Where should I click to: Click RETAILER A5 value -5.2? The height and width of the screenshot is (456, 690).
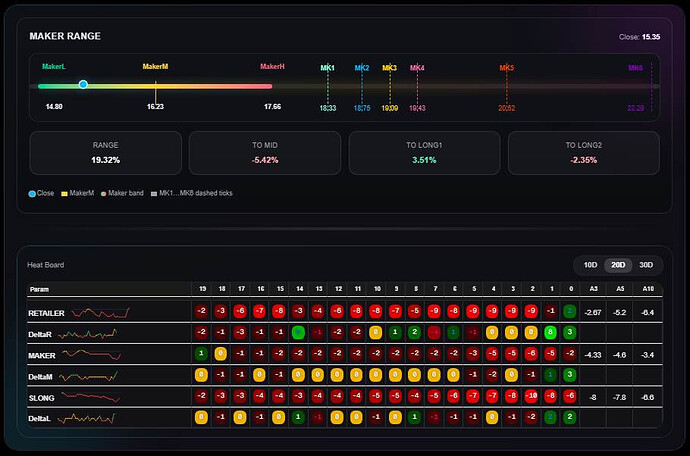click(x=620, y=313)
